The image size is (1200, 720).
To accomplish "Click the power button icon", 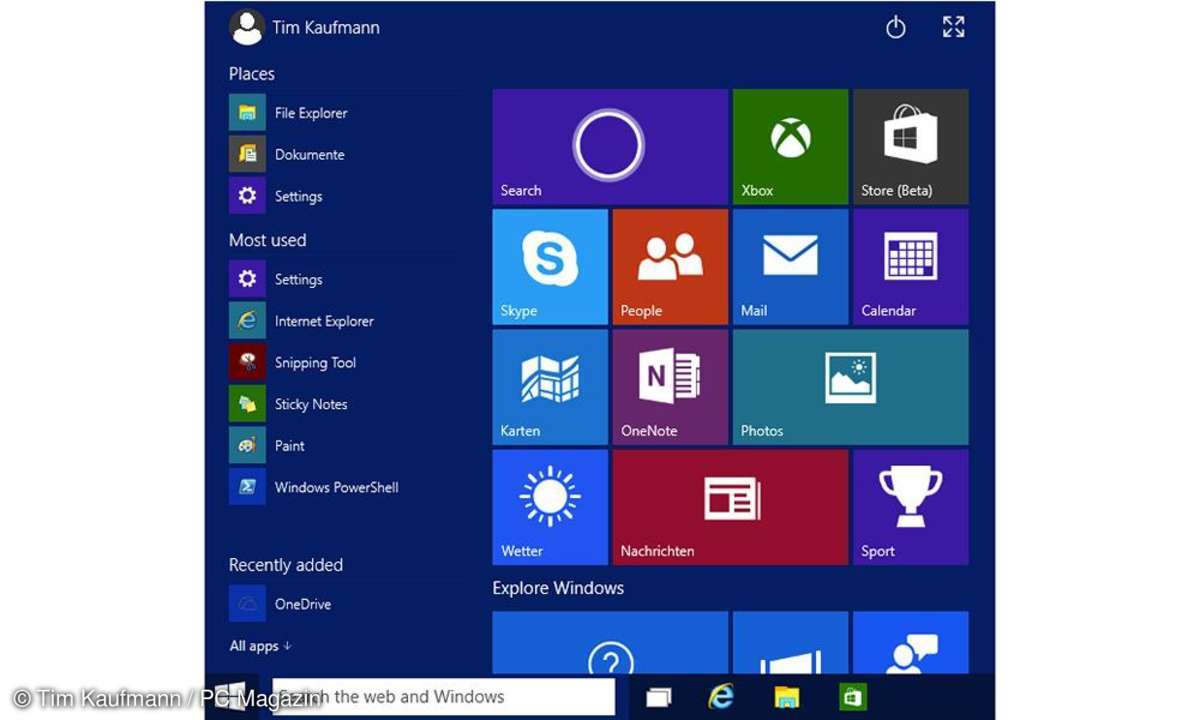I will (x=896, y=28).
